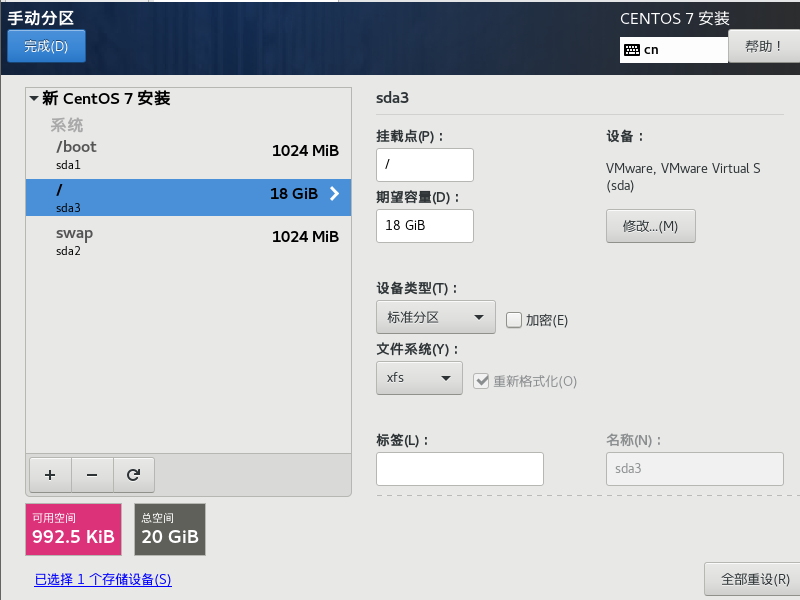Screen dimensions: 800x600
Task: Click the 挂载点 mount point input field
Action: (x=424, y=165)
